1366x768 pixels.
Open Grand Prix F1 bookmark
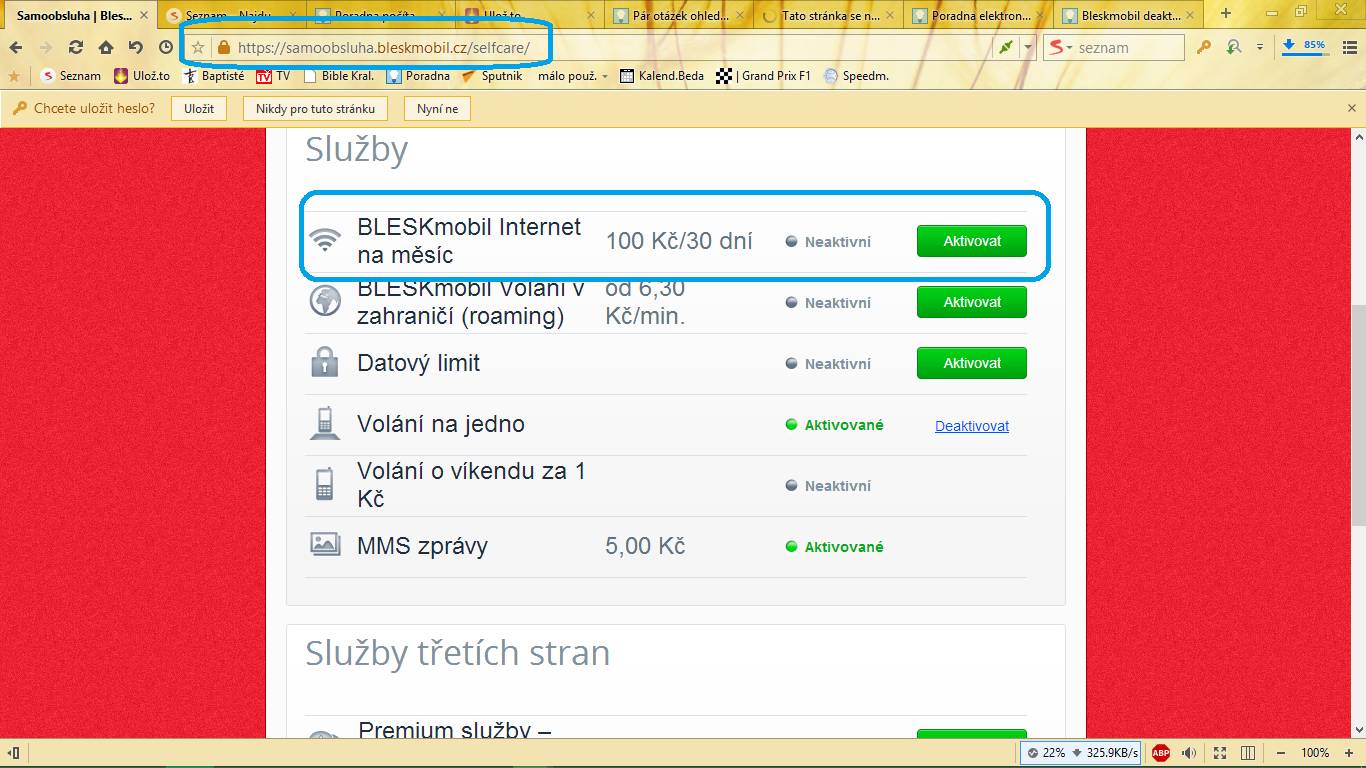(764, 76)
